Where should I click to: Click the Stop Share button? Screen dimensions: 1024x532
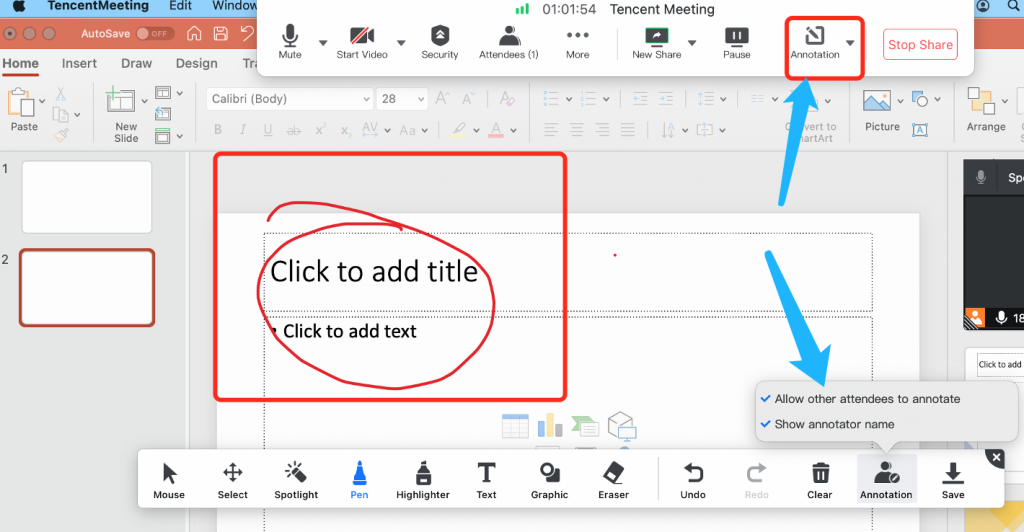click(x=920, y=45)
